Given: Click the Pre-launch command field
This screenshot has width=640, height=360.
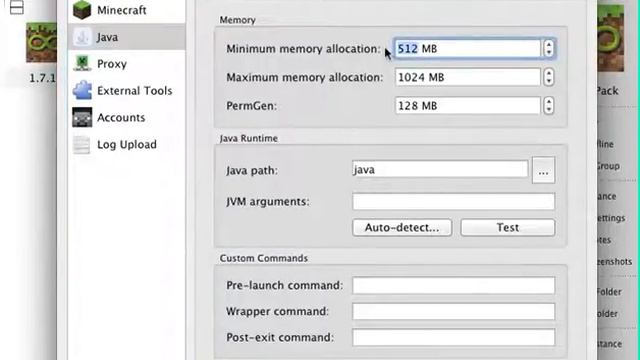Looking at the screenshot, I should [x=453, y=285].
